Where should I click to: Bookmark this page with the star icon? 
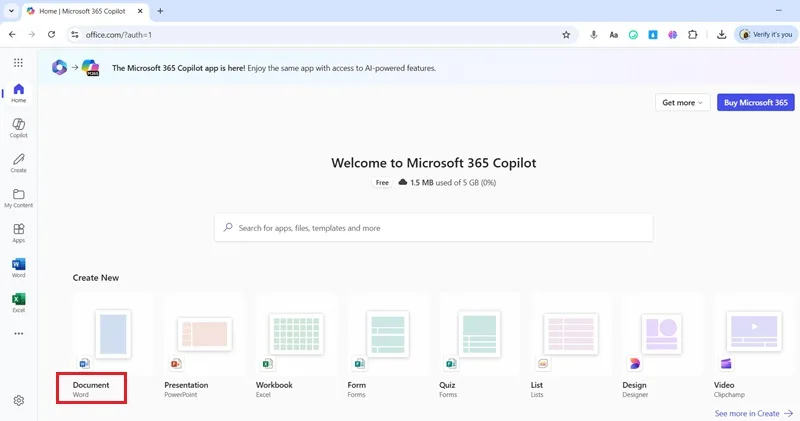(x=566, y=35)
